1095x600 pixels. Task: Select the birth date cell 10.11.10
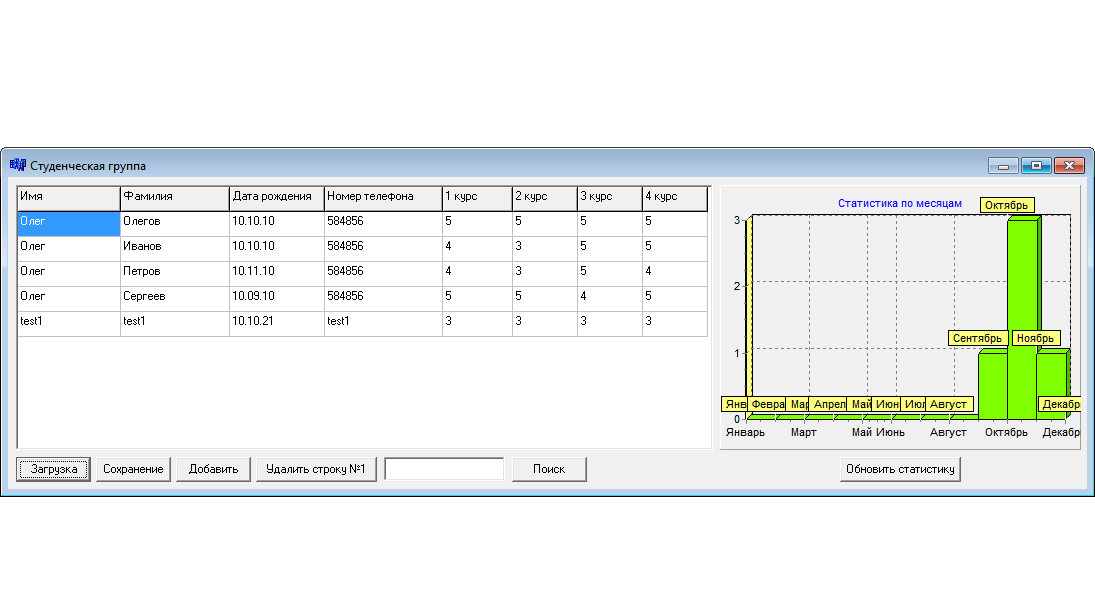click(x=277, y=274)
